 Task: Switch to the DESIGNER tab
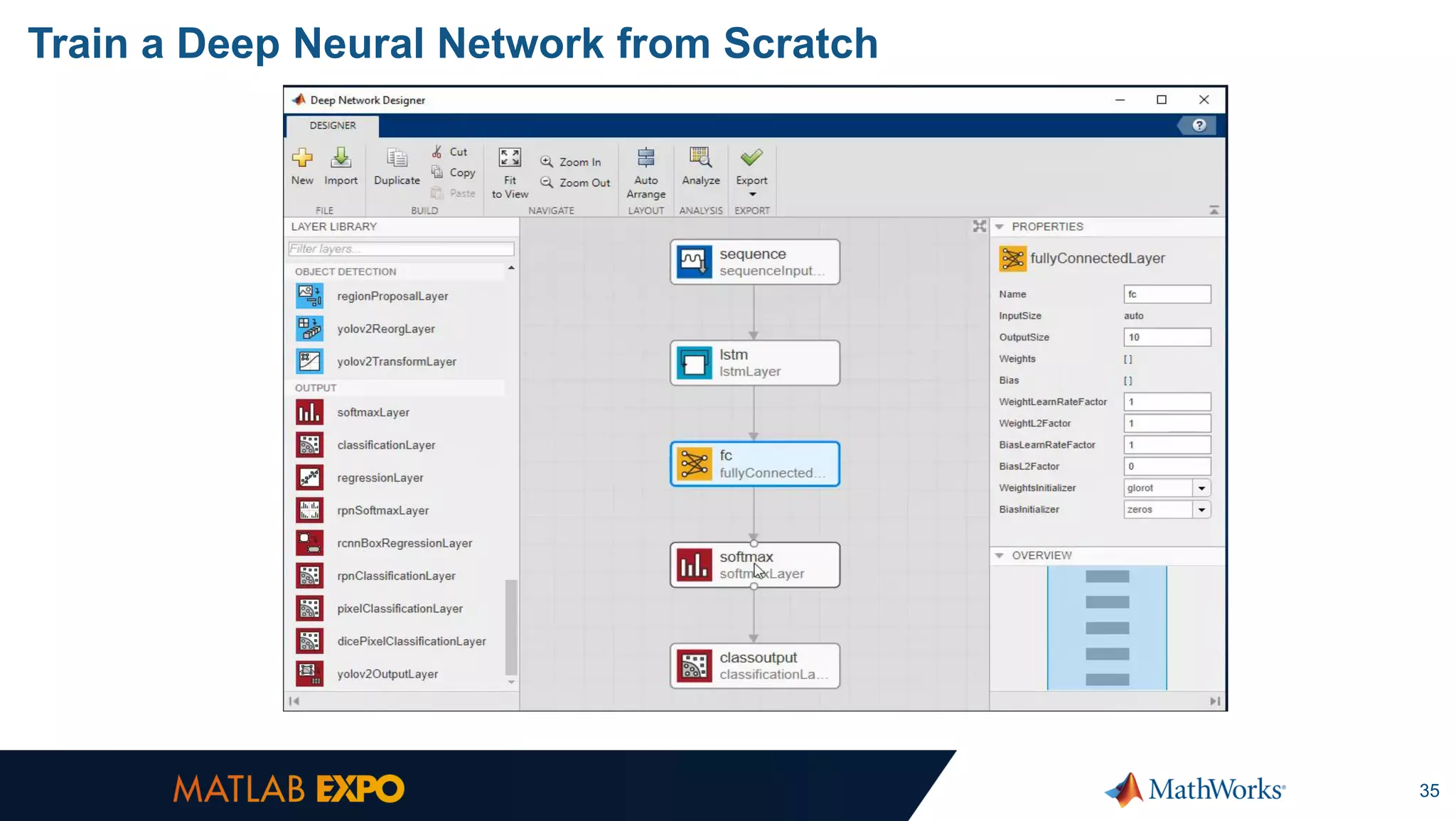[333, 126]
